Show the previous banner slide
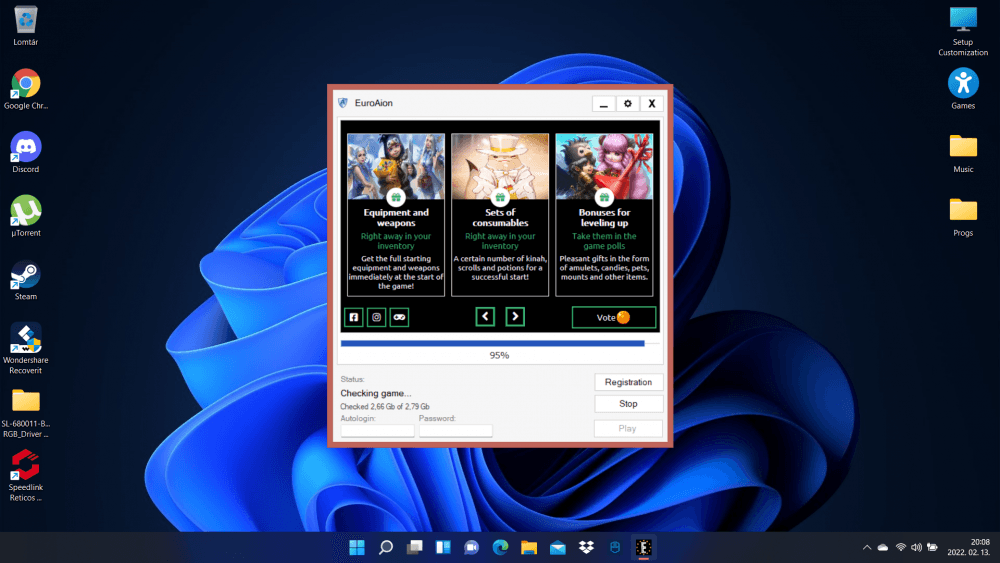Screen dimensions: 1000x563 click(x=485, y=317)
